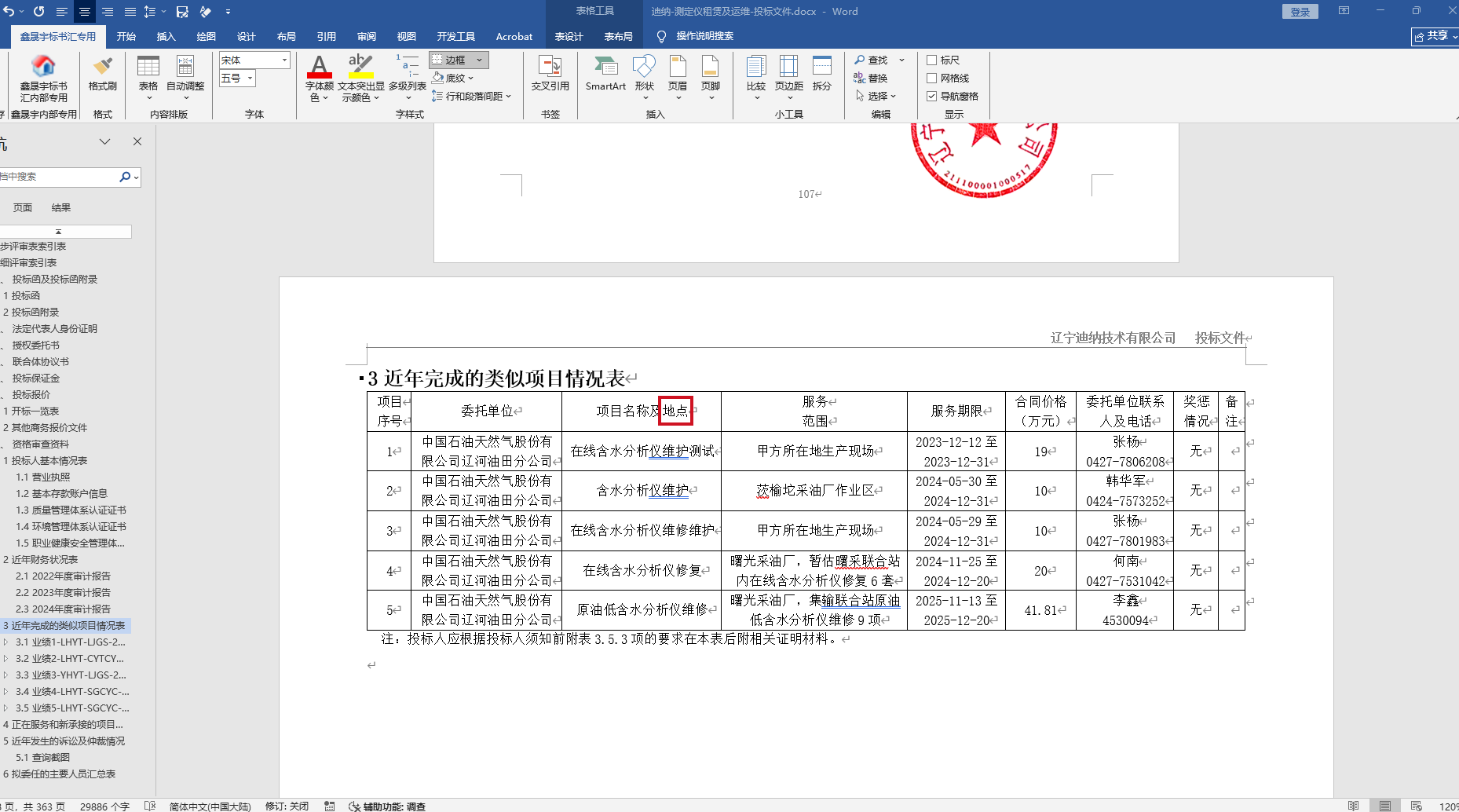Click the 替换 replace button
Screen dimensions: 1459x812
871,78
